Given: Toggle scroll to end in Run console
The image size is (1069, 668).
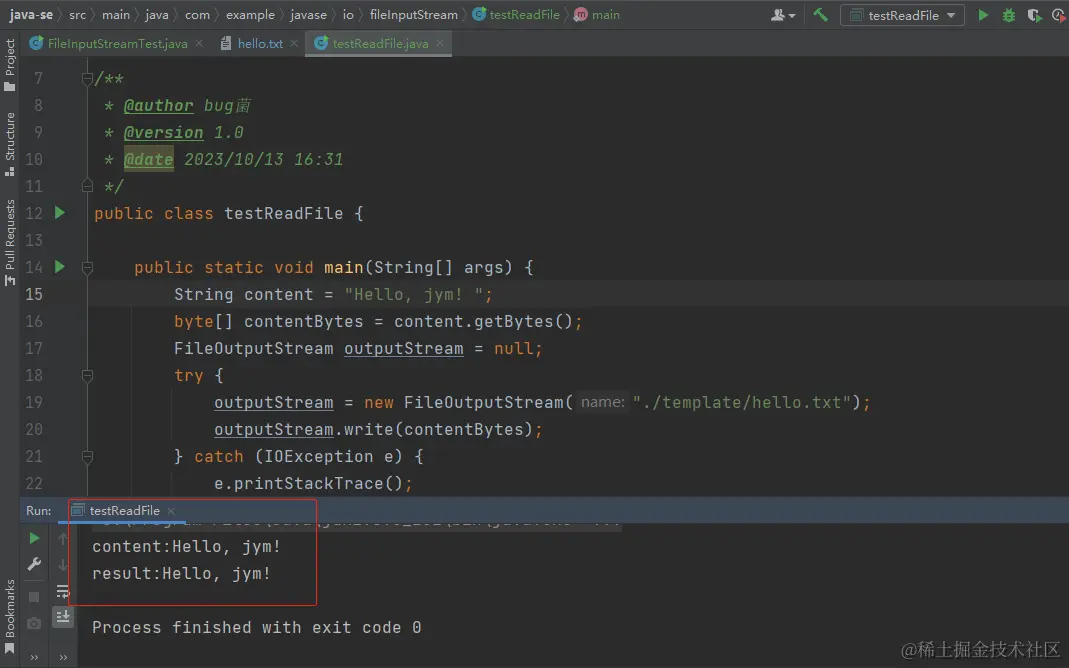Looking at the screenshot, I should pyautogui.click(x=63, y=617).
